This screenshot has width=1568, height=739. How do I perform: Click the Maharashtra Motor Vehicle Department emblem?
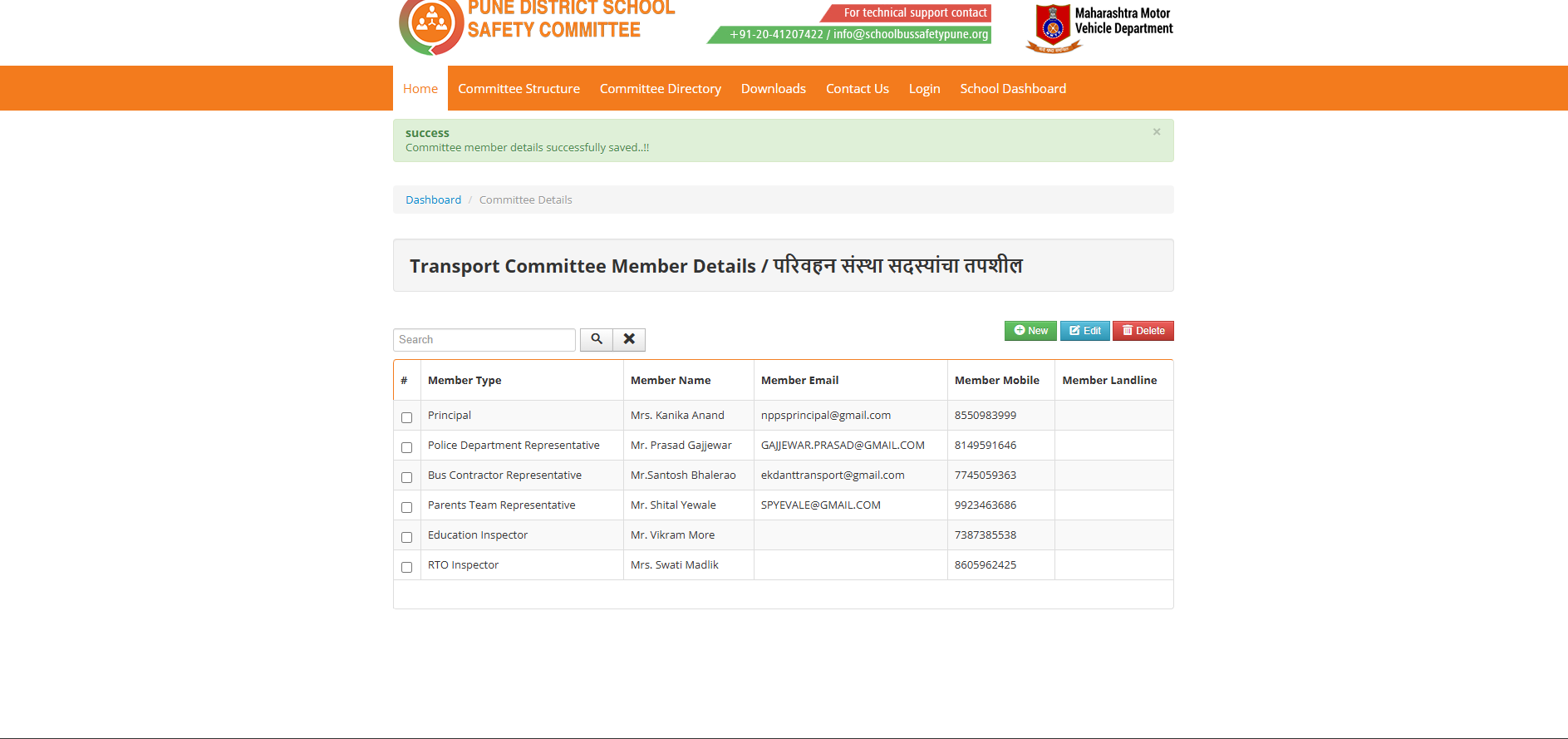(1053, 29)
